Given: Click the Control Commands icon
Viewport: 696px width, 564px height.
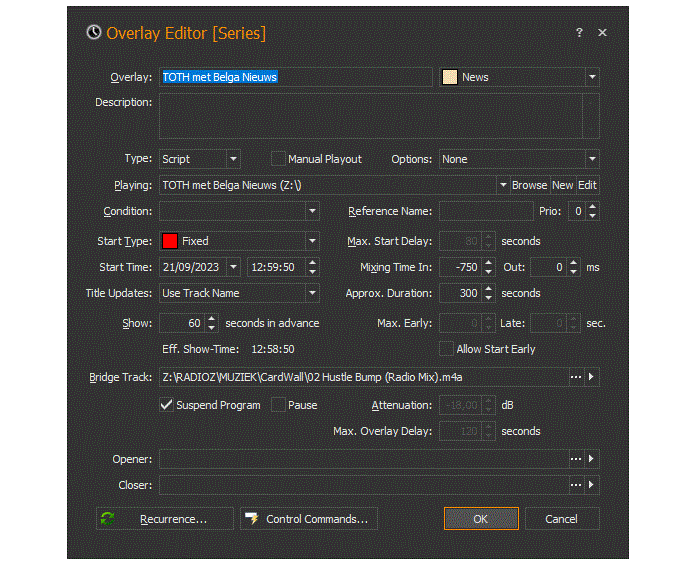Looking at the screenshot, I should (x=251, y=519).
